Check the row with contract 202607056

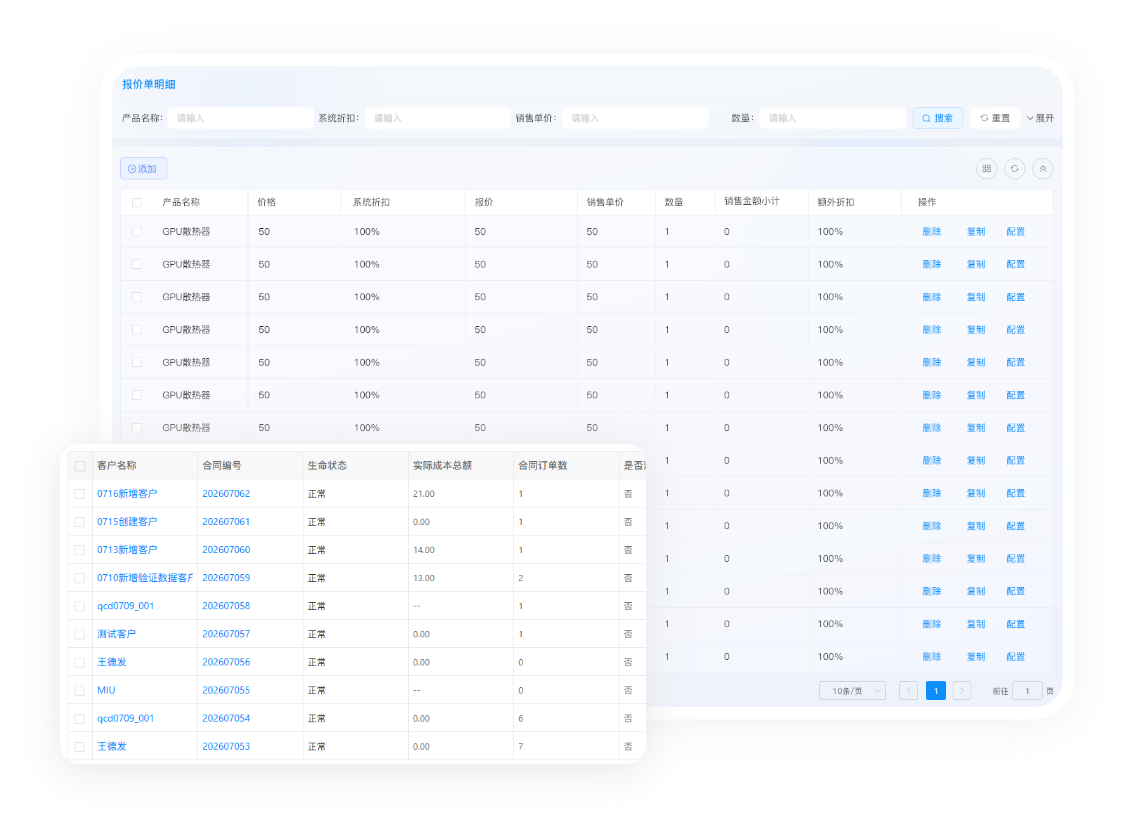80,663
